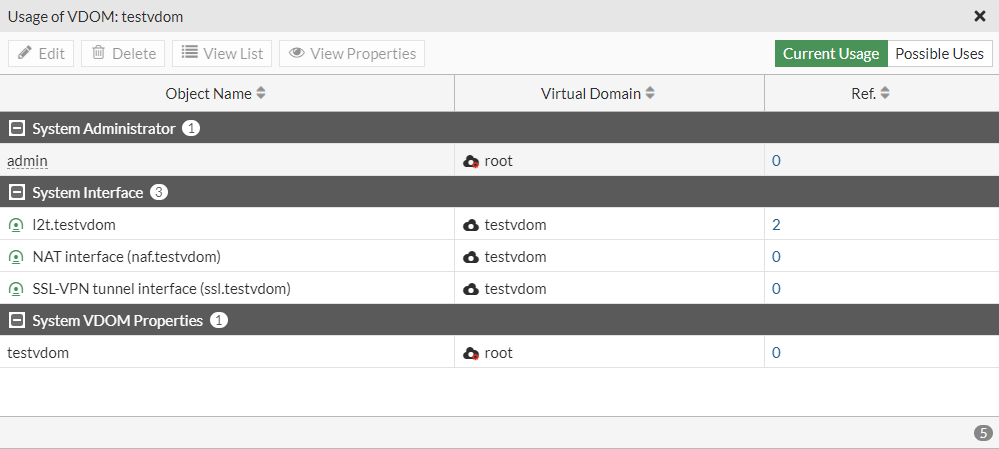Open reference count 2 for l2t.testvdom
Screen dimensions: 999x449
(x=776, y=225)
